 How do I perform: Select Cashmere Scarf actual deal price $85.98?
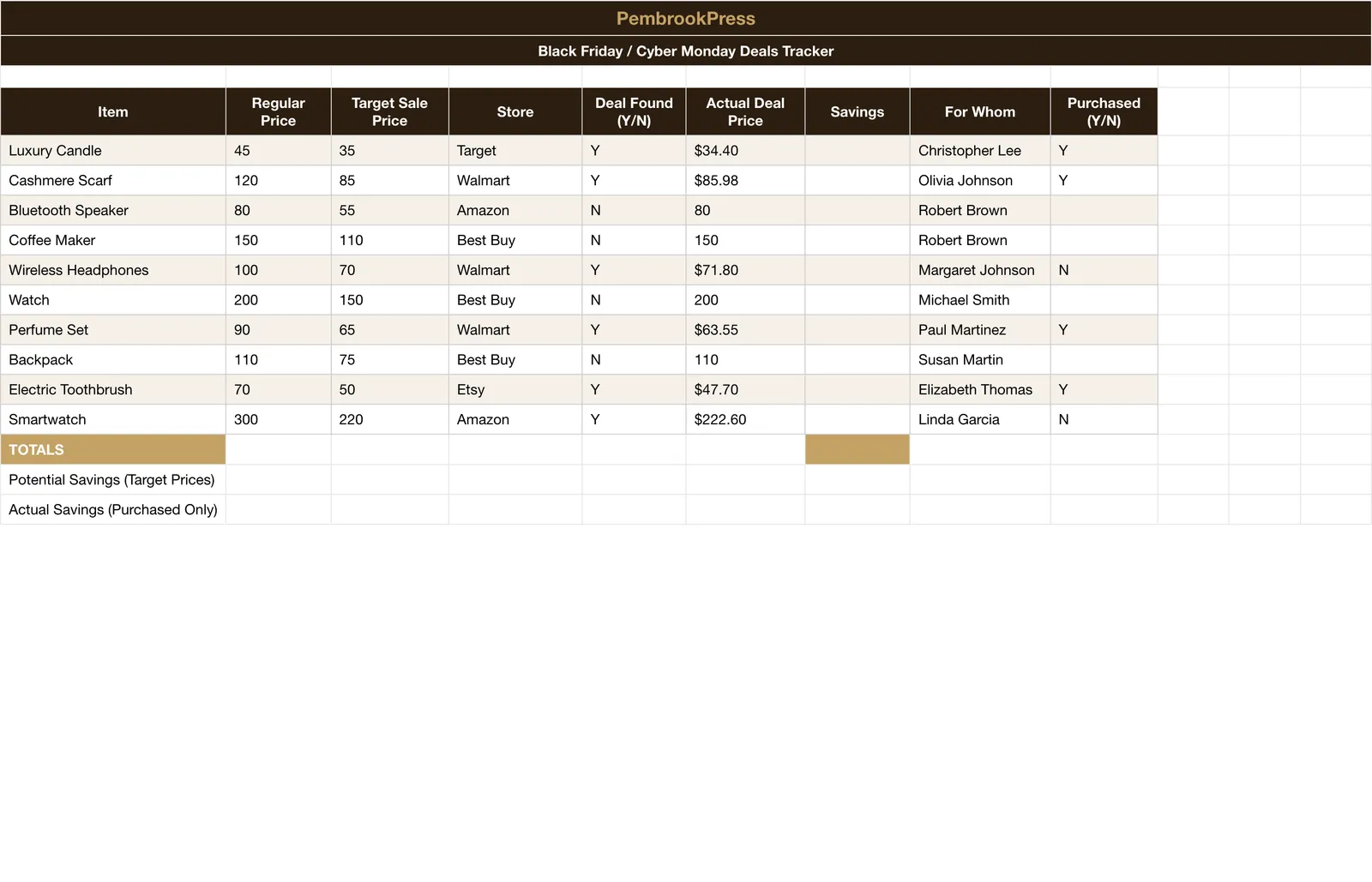tap(745, 180)
